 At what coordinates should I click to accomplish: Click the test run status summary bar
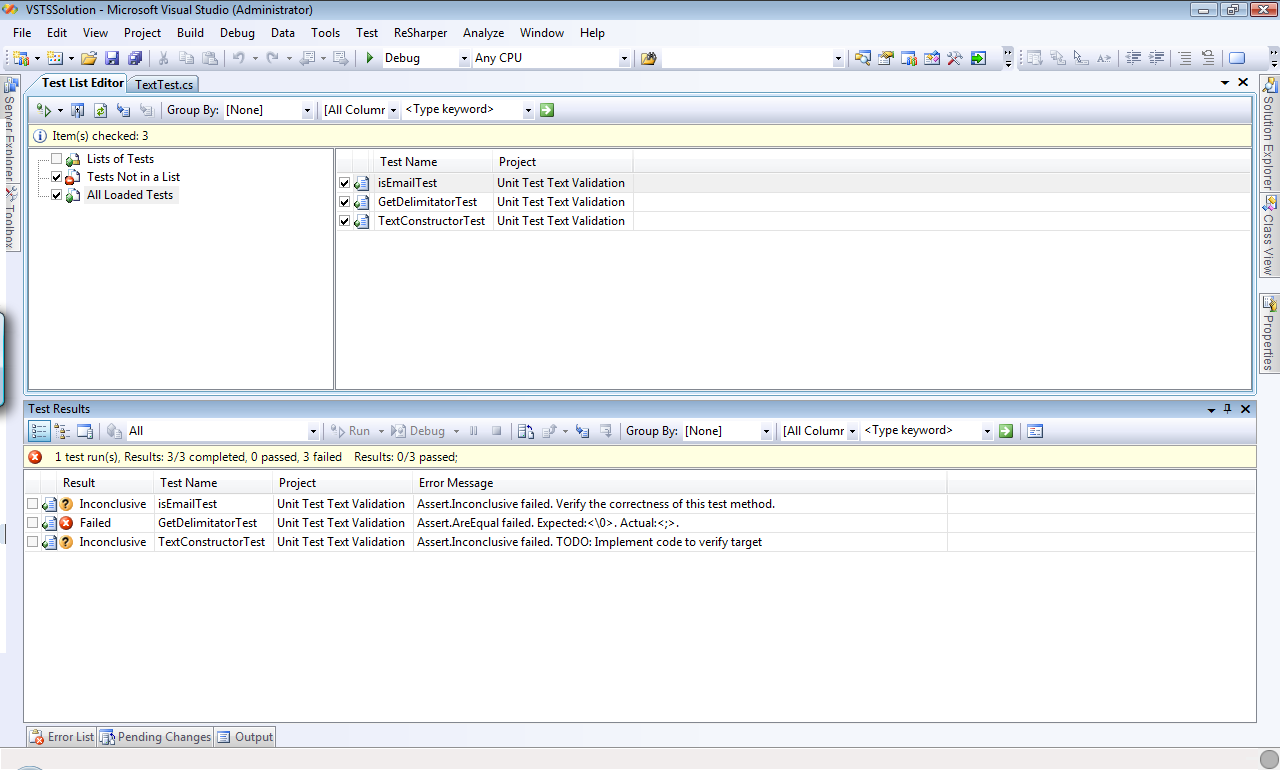coord(640,457)
